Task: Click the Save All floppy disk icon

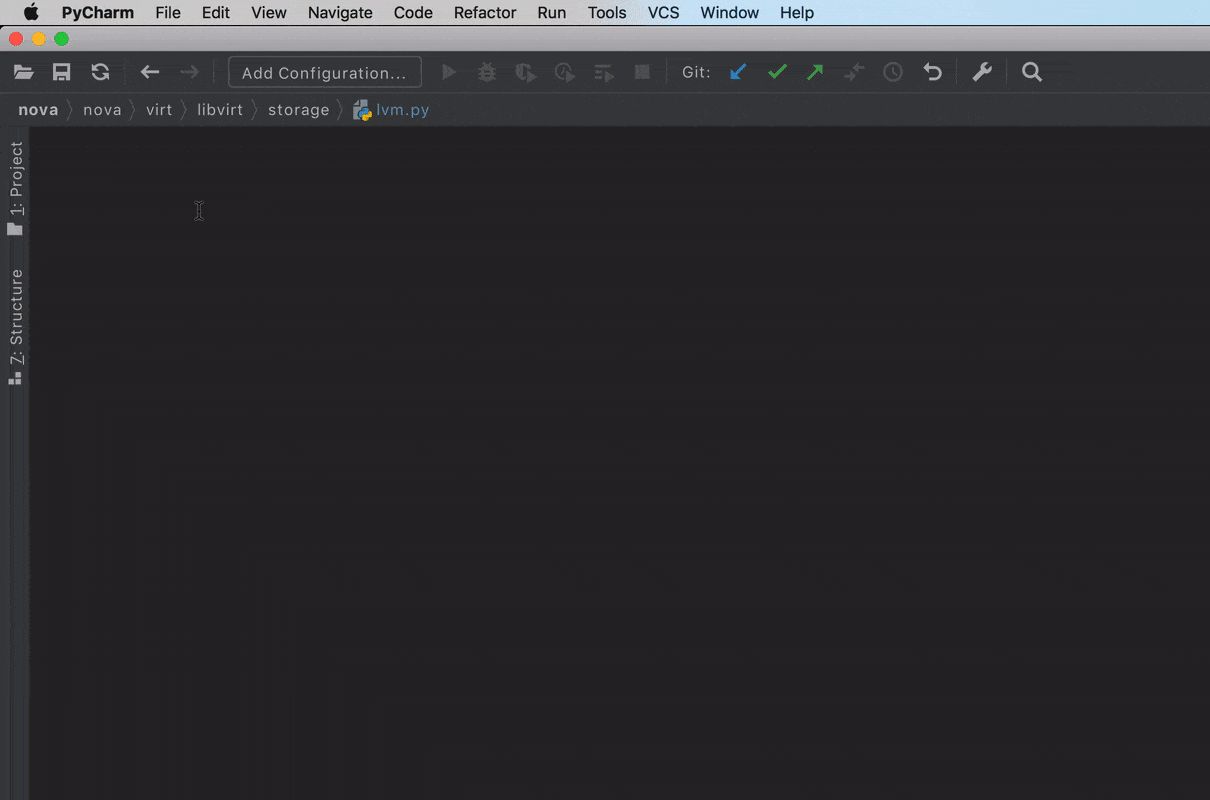Action: click(x=62, y=72)
